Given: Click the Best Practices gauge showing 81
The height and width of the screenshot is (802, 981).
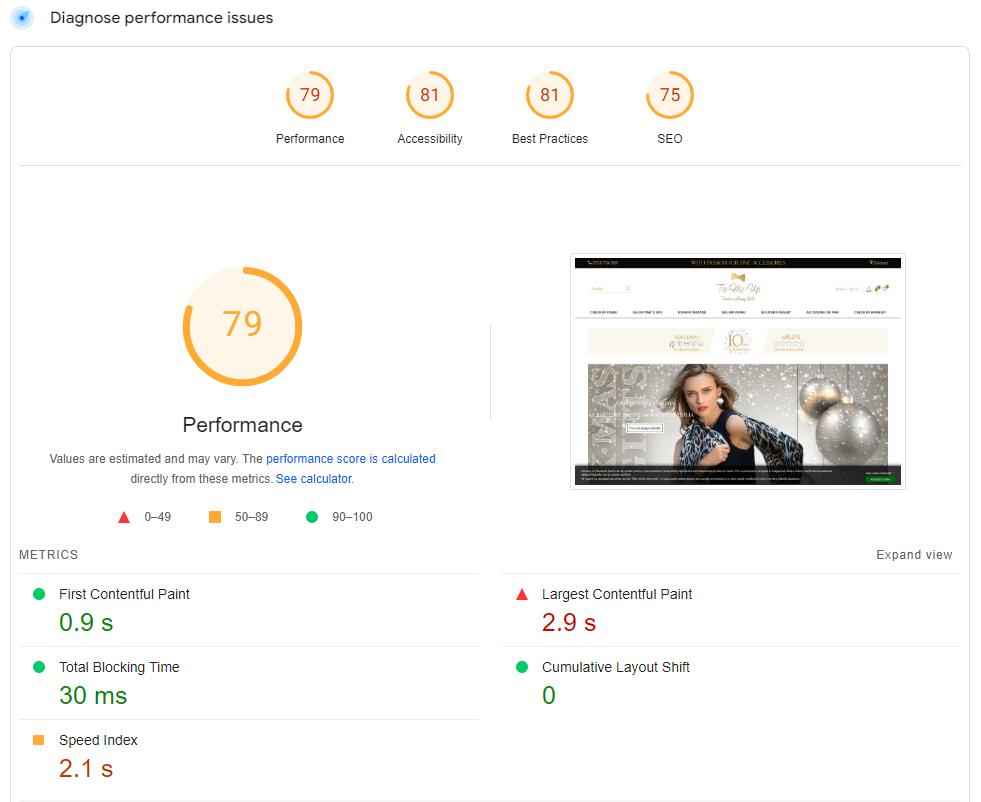Looking at the screenshot, I should coord(550,94).
